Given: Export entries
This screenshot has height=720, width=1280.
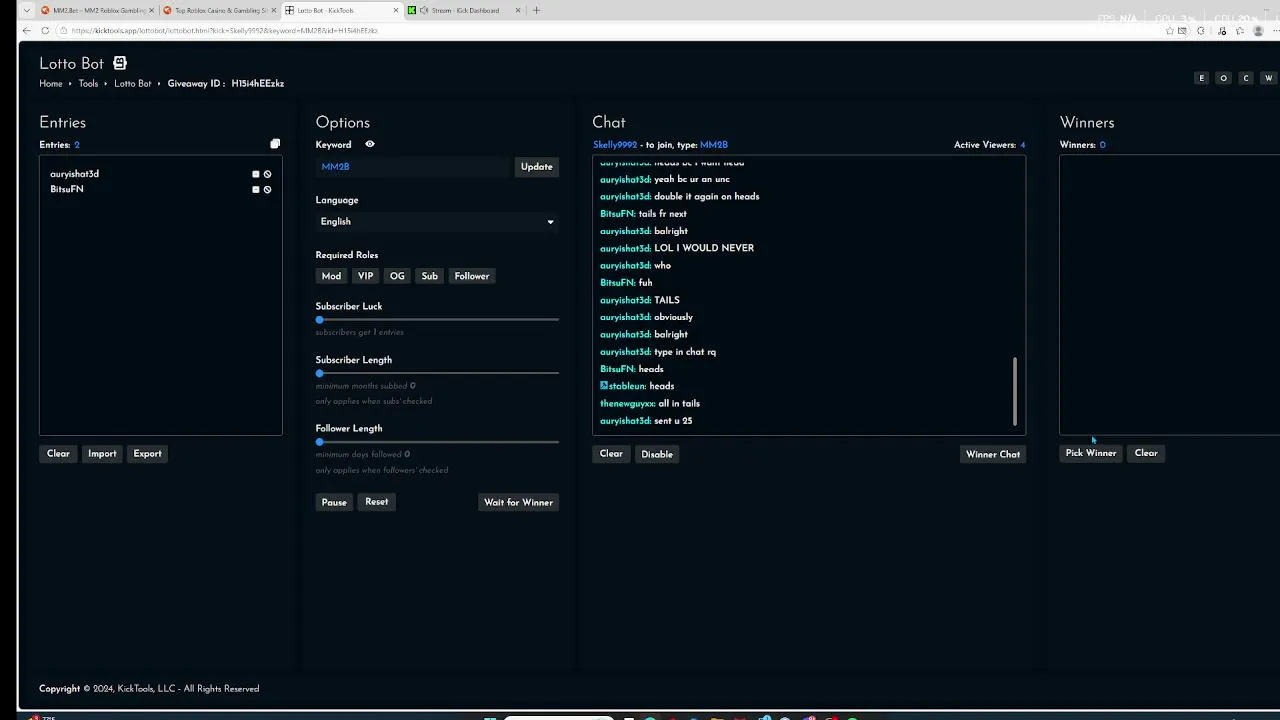Looking at the screenshot, I should 147,454.
